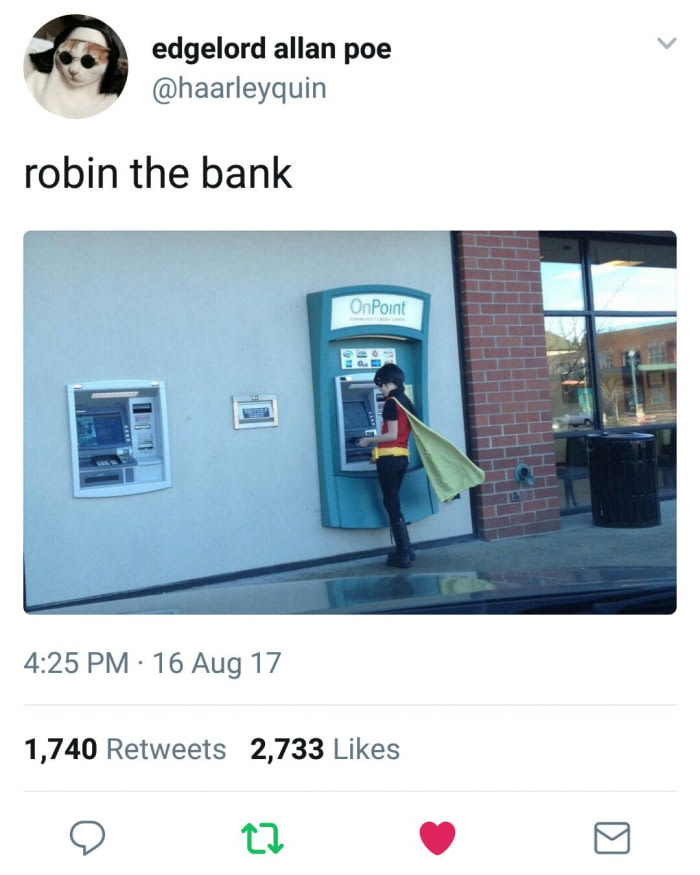
Task: Share tweet via envelope message icon
Action: [x=612, y=838]
